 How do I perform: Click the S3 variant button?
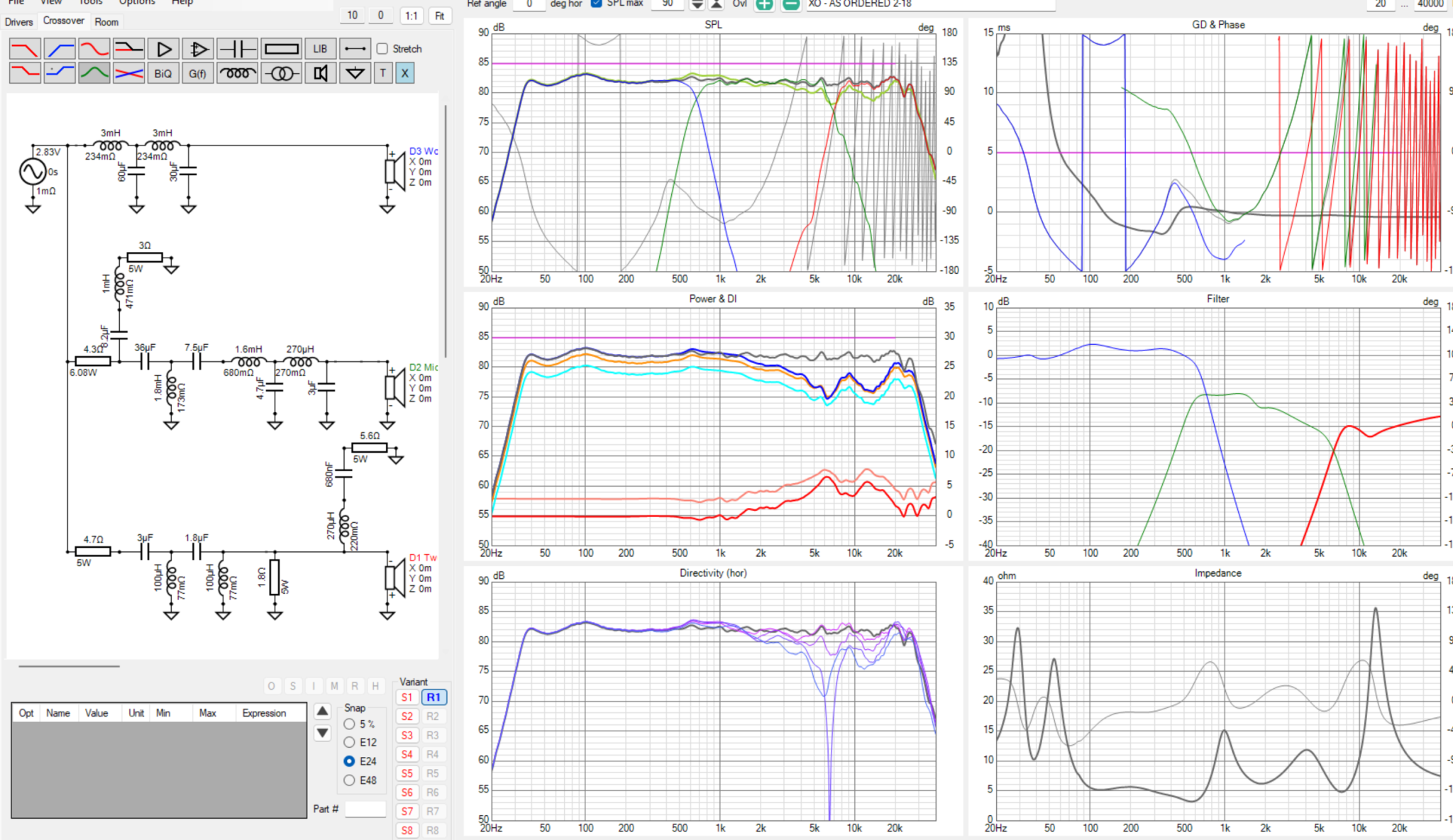click(x=407, y=736)
